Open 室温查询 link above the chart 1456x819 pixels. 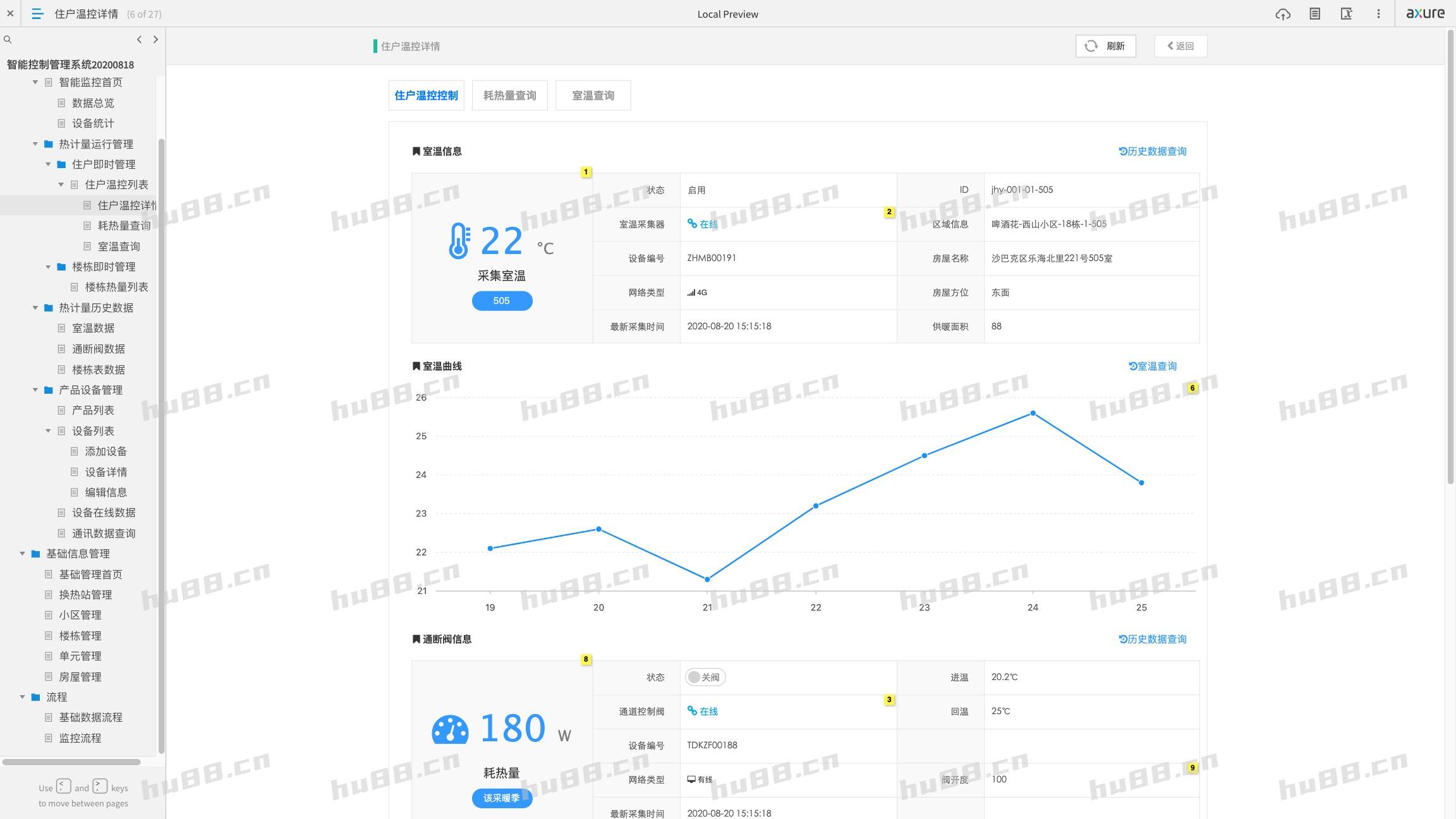pyautogui.click(x=1153, y=366)
